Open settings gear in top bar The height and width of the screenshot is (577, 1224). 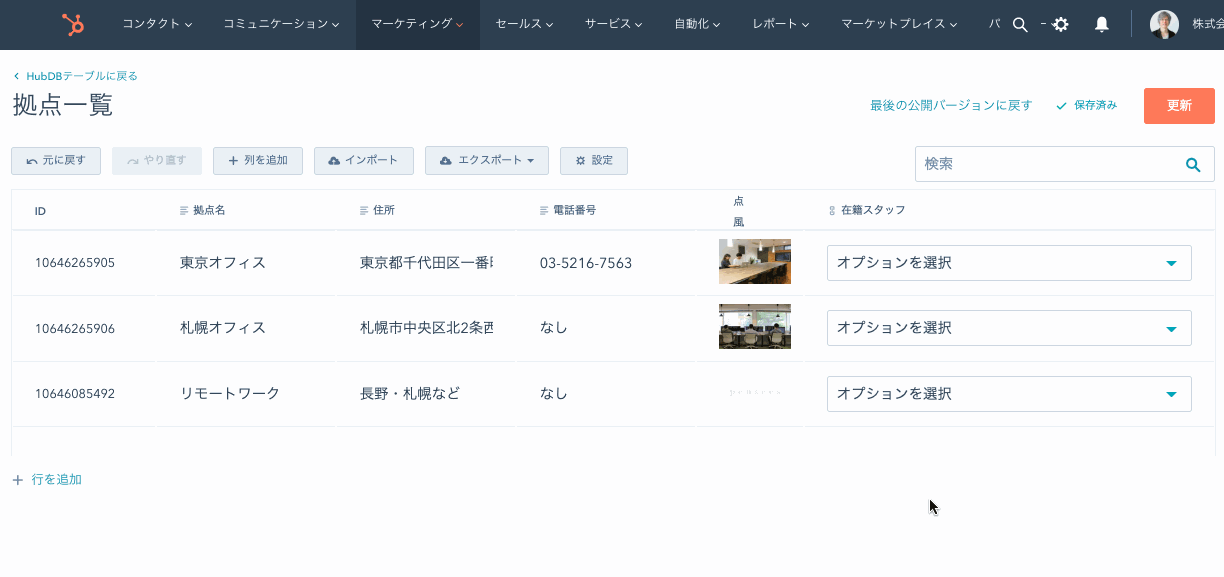[1061, 25]
